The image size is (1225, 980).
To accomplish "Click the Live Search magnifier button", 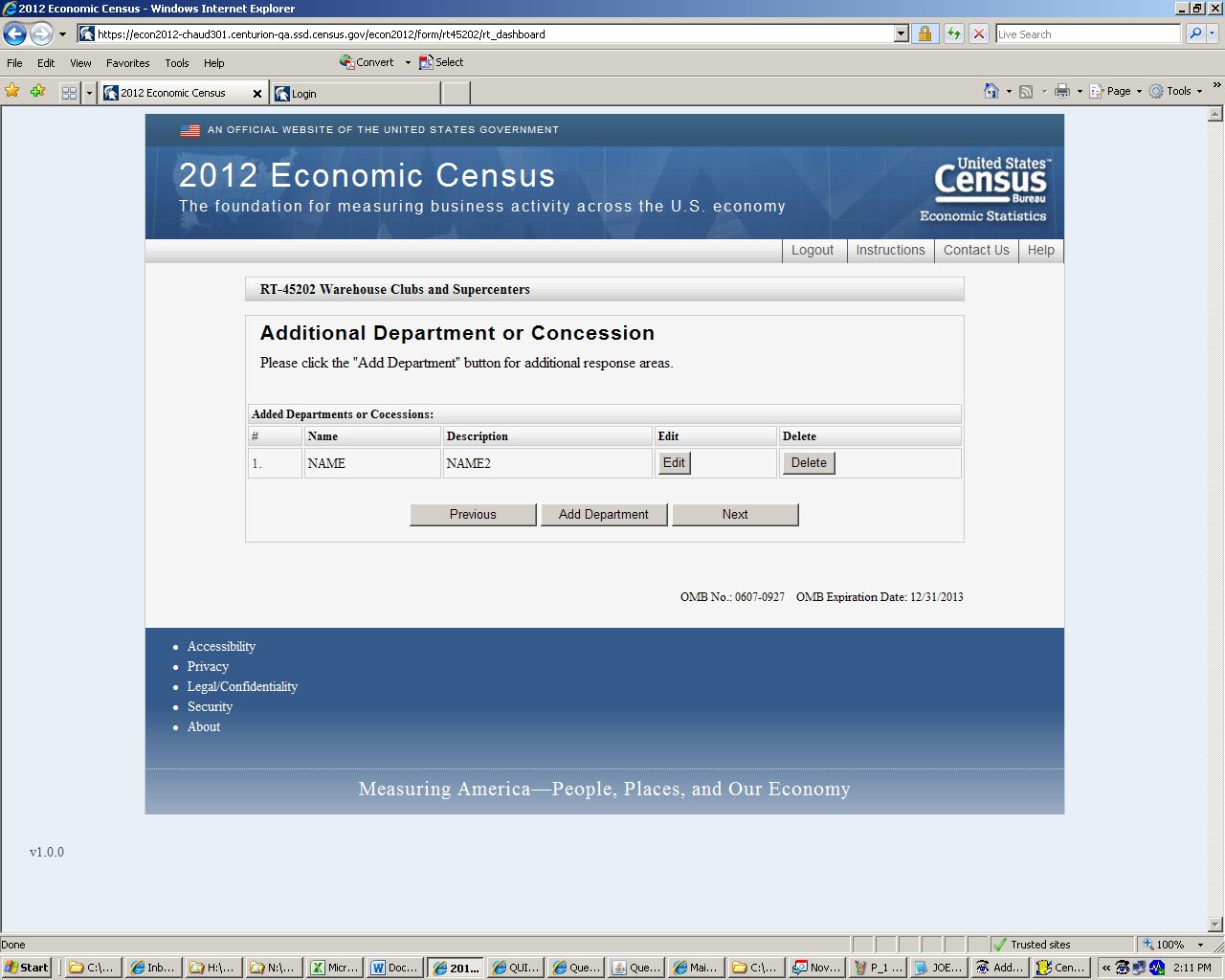I will tap(1195, 34).
